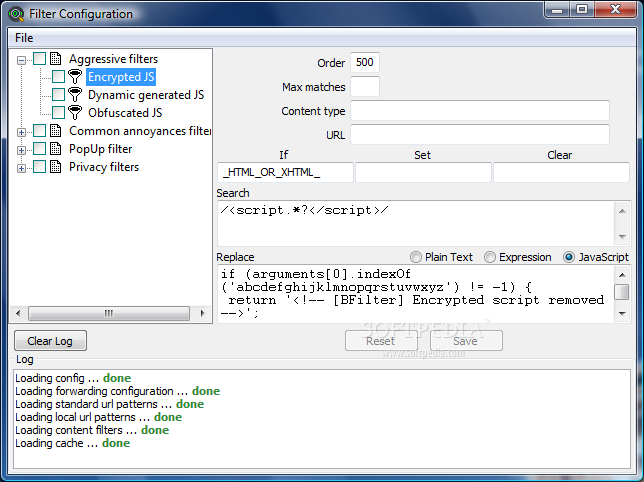Click the Set input field
Screen dimensions: 644x482
click(423, 172)
